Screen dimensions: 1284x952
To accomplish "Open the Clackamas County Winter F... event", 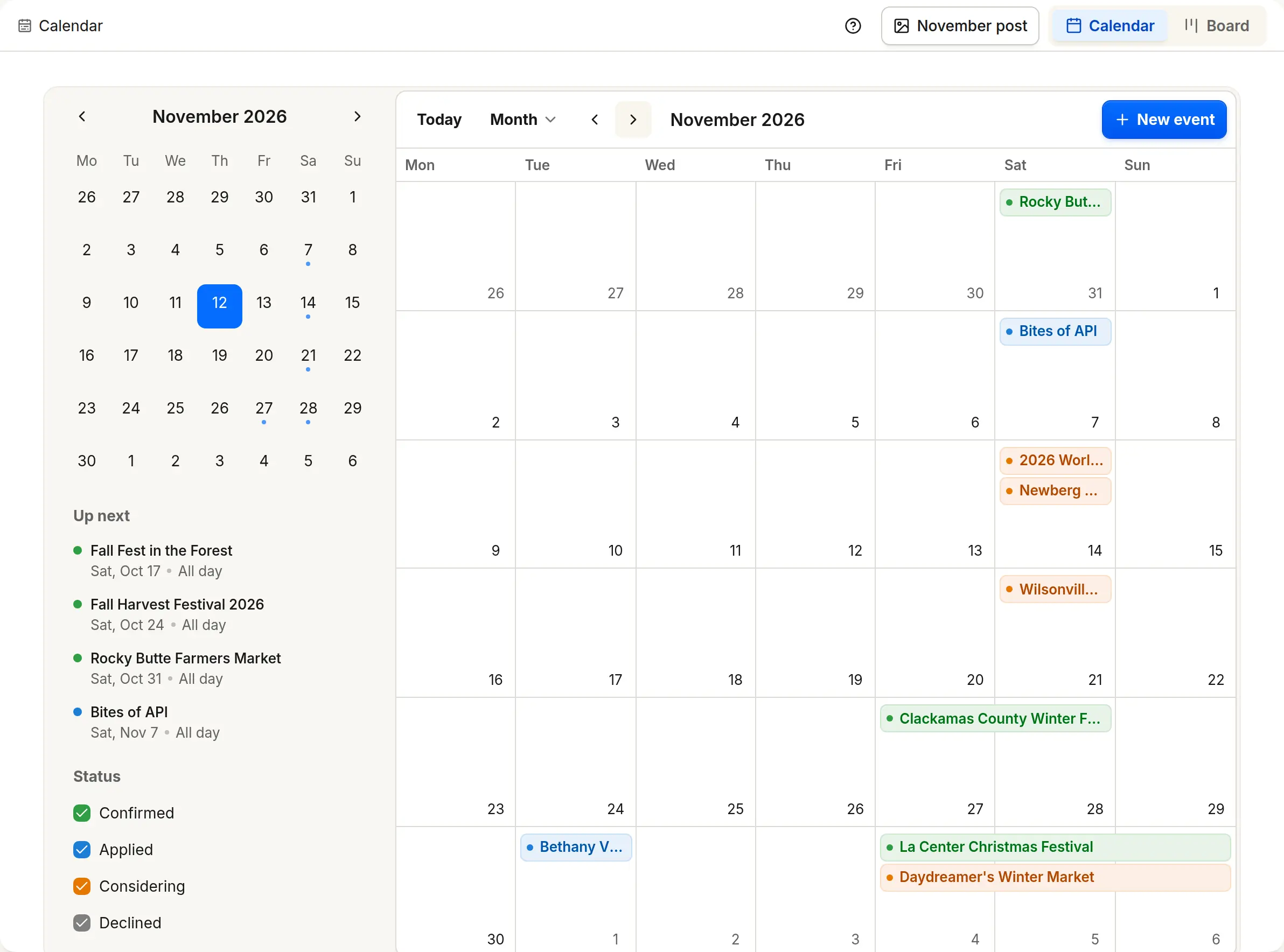I will coord(995,719).
